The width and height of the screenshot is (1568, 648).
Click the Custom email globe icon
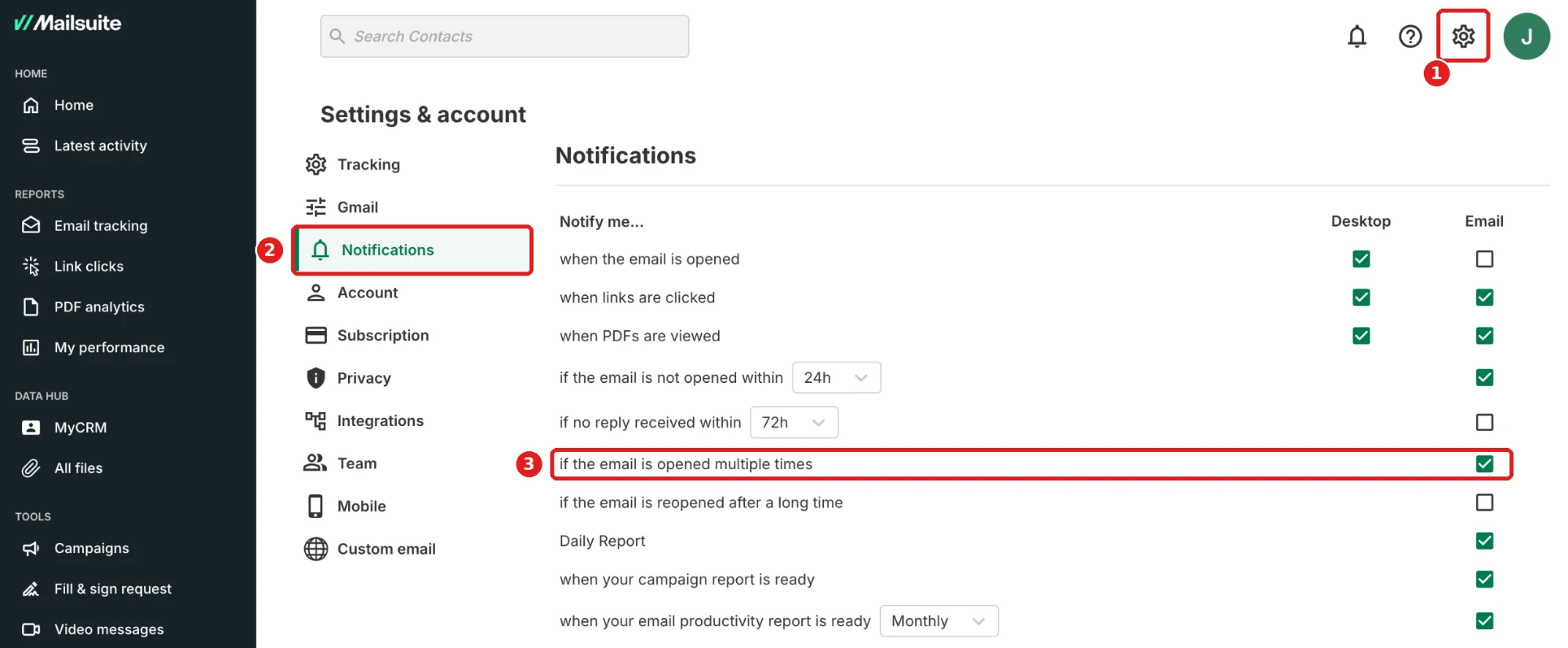[x=316, y=549]
